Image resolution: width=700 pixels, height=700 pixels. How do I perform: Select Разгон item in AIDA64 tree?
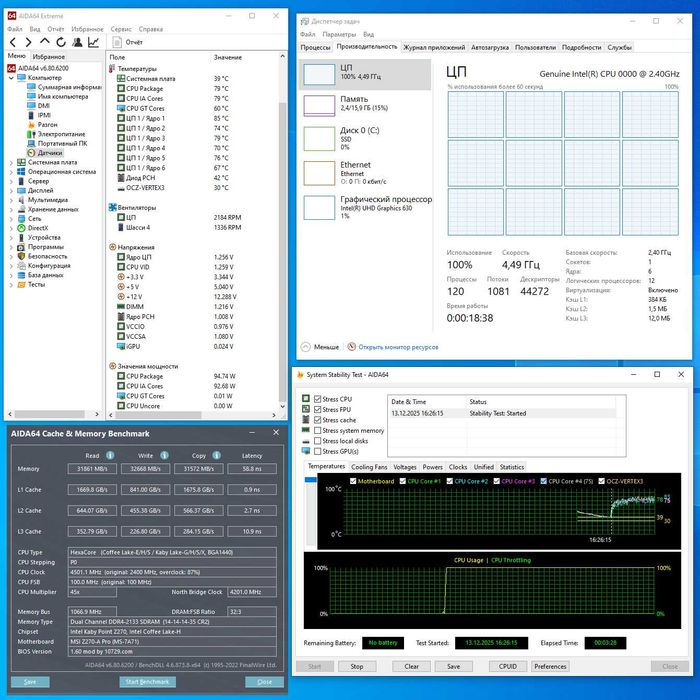tap(42, 125)
